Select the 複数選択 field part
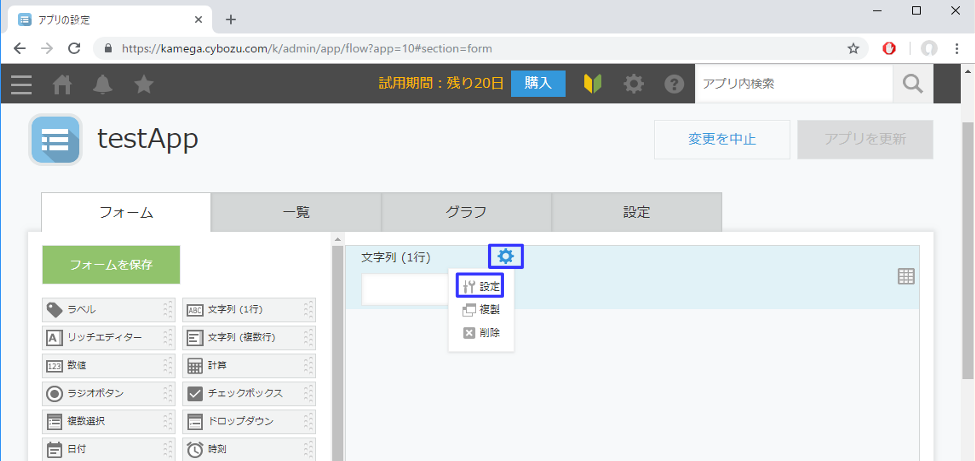Viewport: 975px width, 461px height. 109,421
